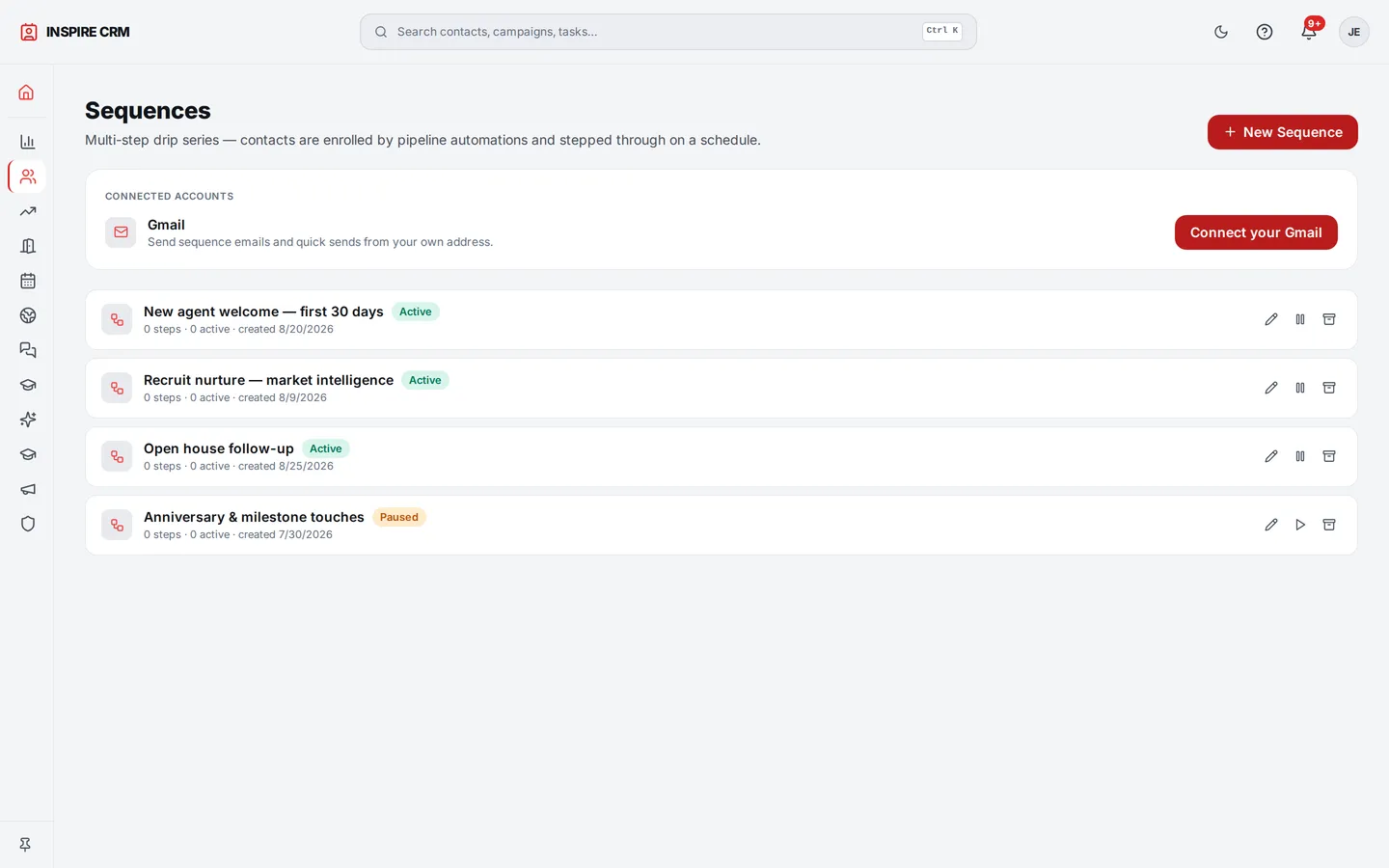
Task: Open the bar chart analytics sidebar icon
Action: pos(27,142)
